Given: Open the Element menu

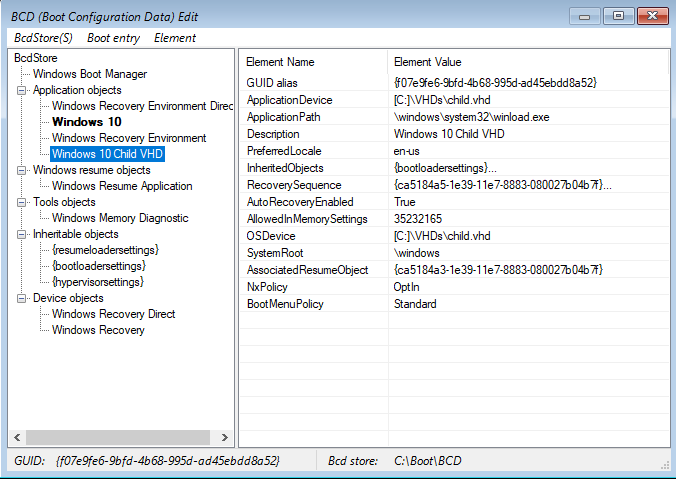Looking at the screenshot, I should [175, 38].
